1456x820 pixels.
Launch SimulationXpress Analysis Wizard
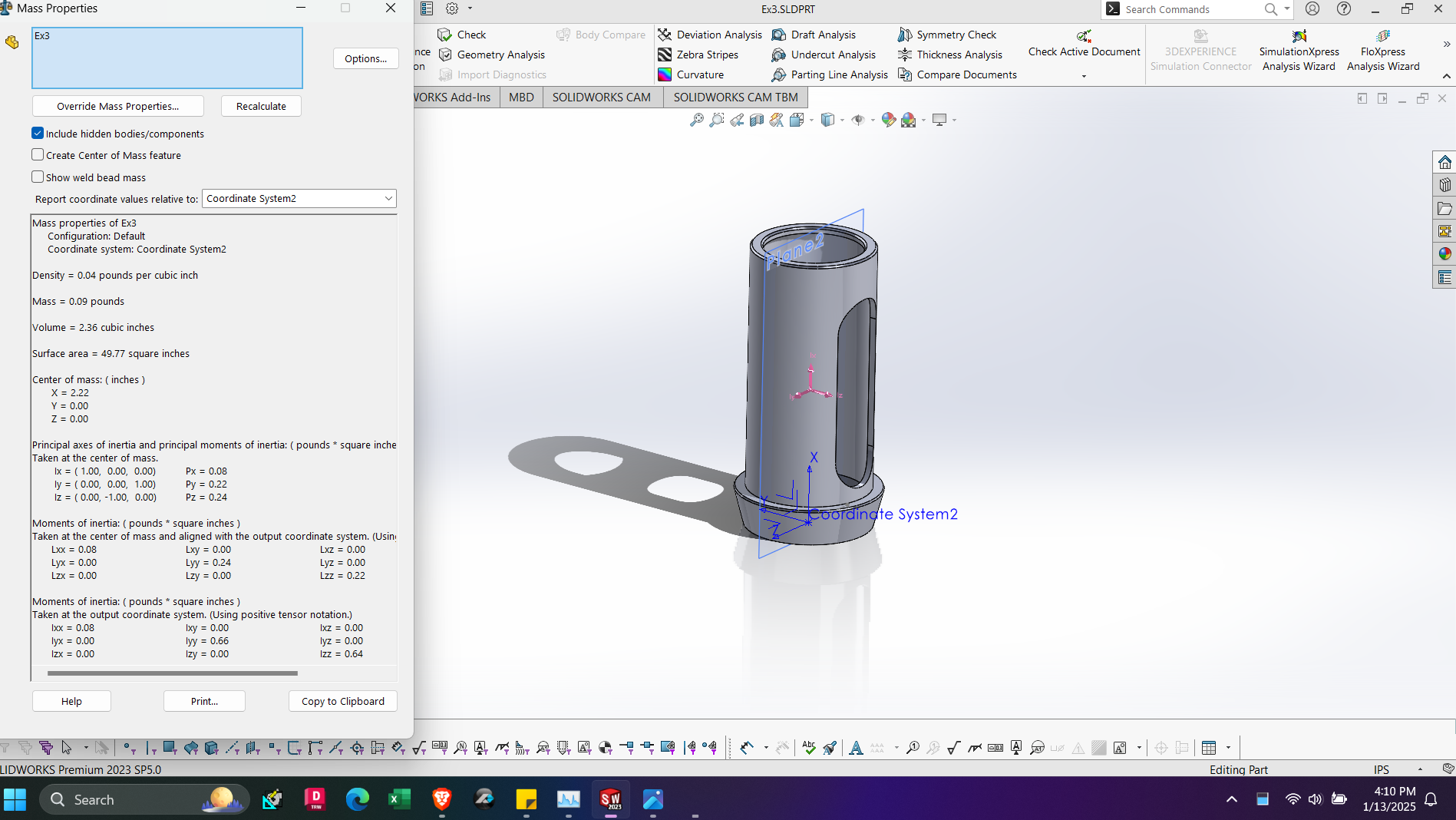pos(1299,51)
